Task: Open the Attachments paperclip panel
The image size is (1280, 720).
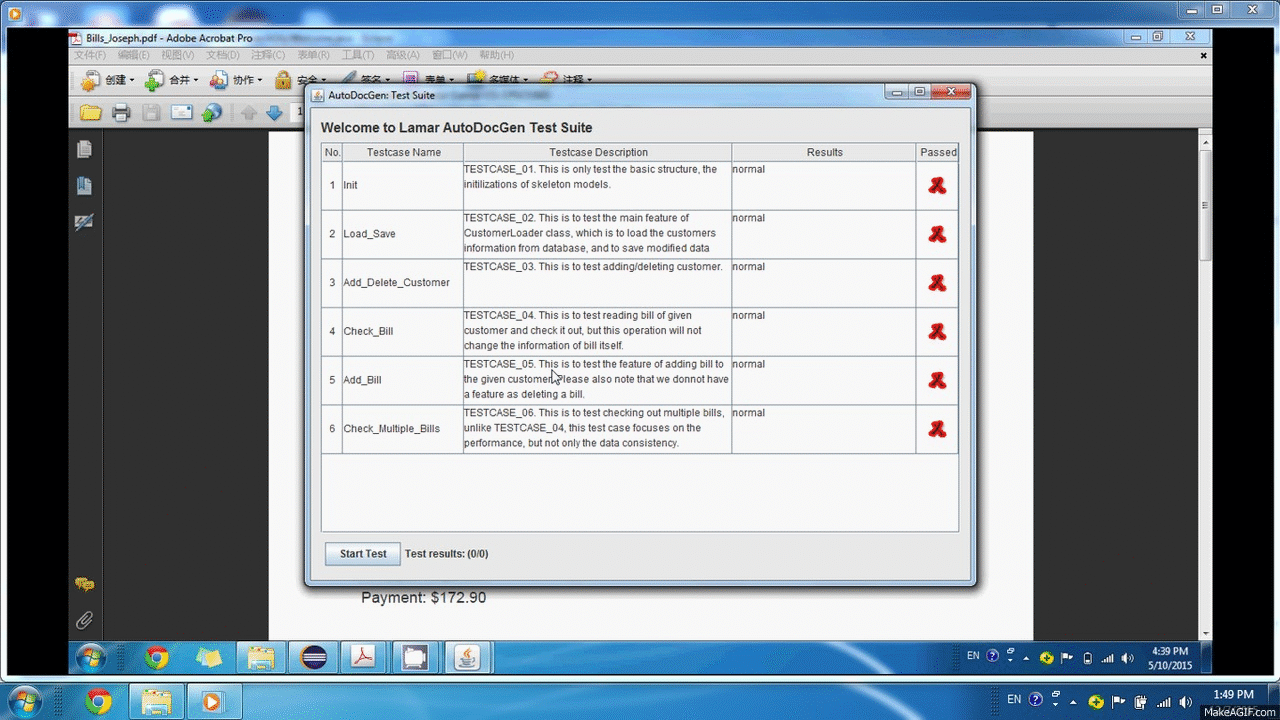Action: pos(84,620)
